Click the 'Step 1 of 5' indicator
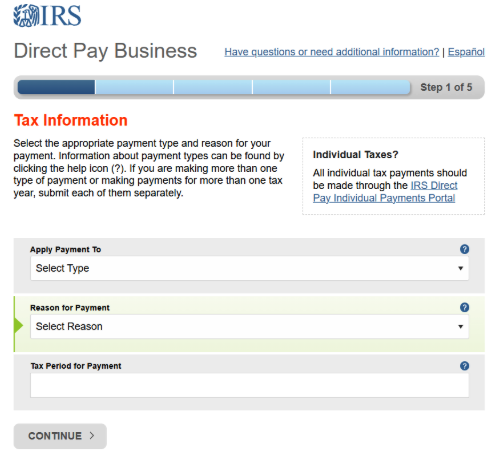Viewport: 489px width, 470px height. (x=446, y=87)
